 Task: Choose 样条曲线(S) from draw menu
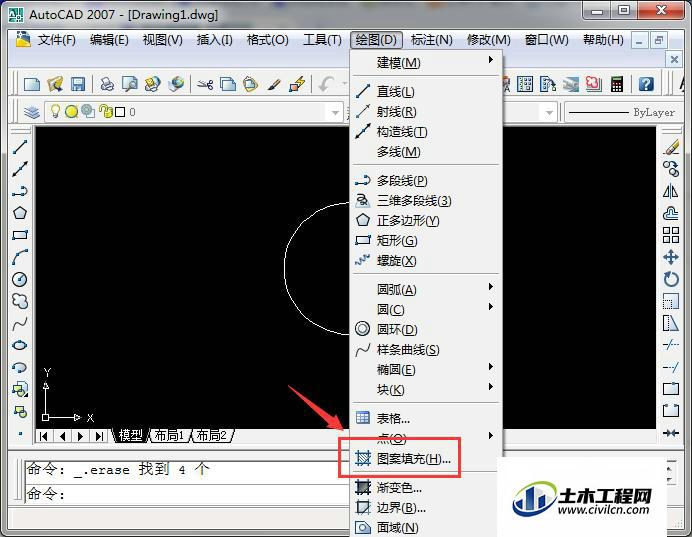pos(427,350)
